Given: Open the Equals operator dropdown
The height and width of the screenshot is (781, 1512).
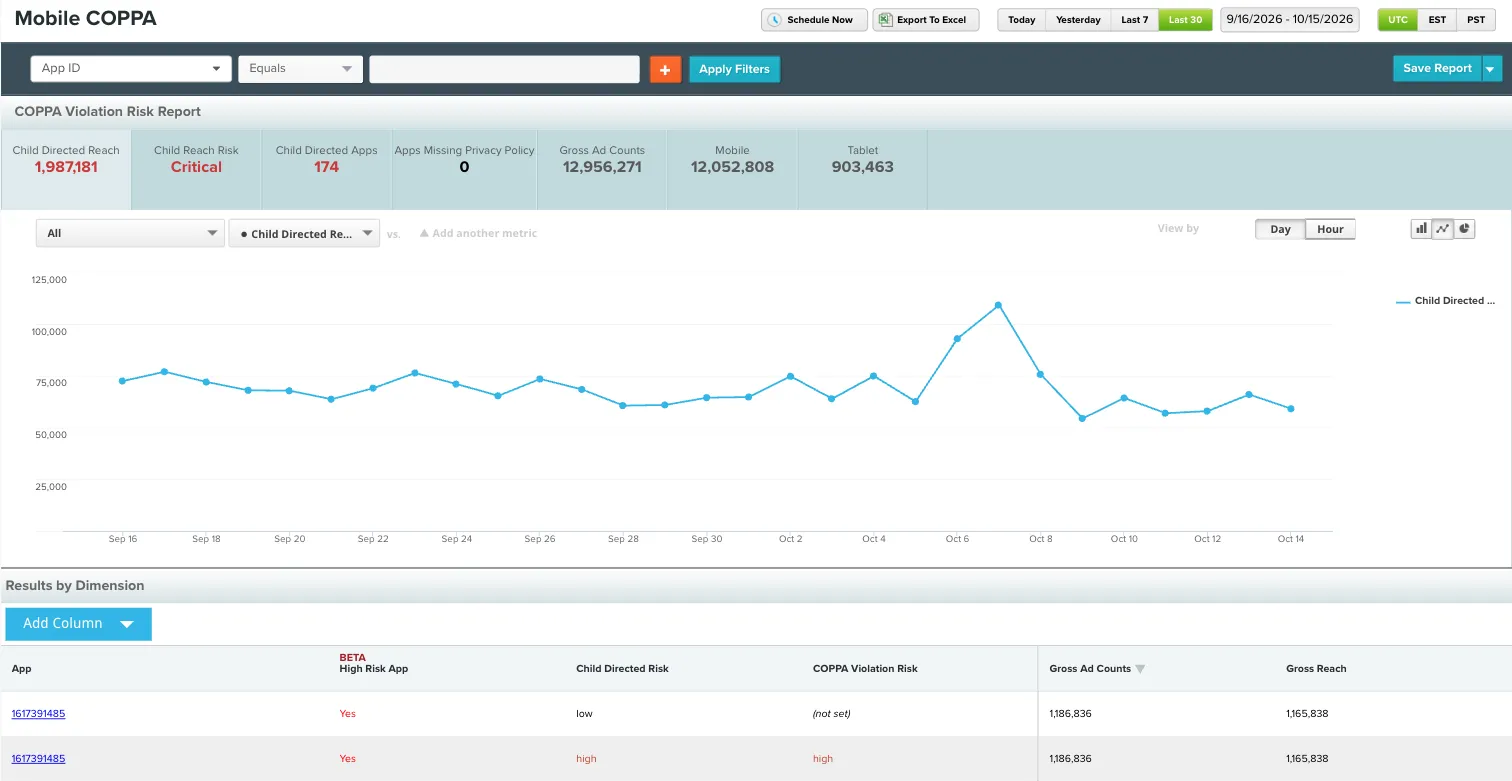Looking at the screenshot, I should click(x=300, y=69).
